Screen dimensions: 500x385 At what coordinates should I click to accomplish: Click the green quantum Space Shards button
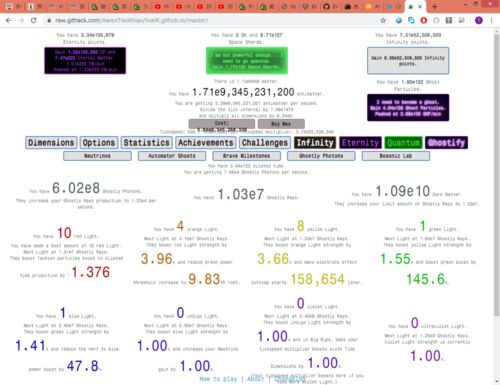click(x=247, y=61)
